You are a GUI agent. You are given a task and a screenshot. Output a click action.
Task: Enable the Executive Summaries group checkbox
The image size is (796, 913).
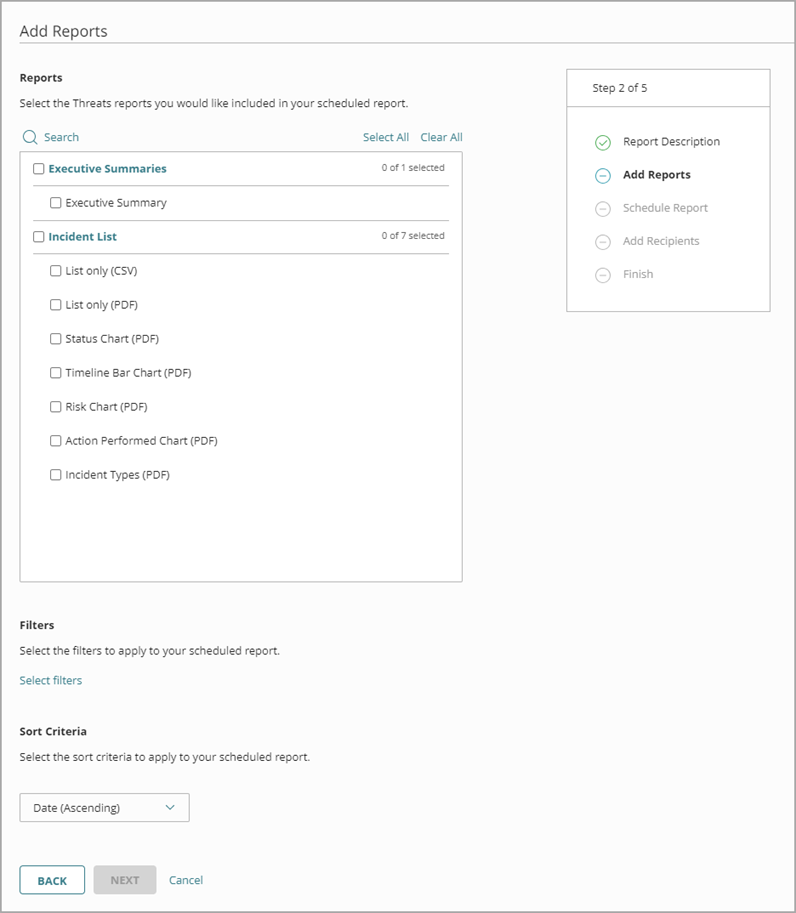(x=39, y=168)
